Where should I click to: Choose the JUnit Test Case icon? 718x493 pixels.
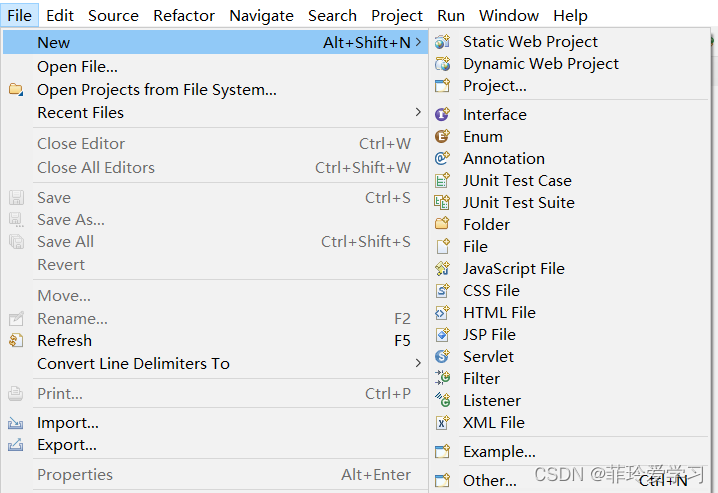442,180
